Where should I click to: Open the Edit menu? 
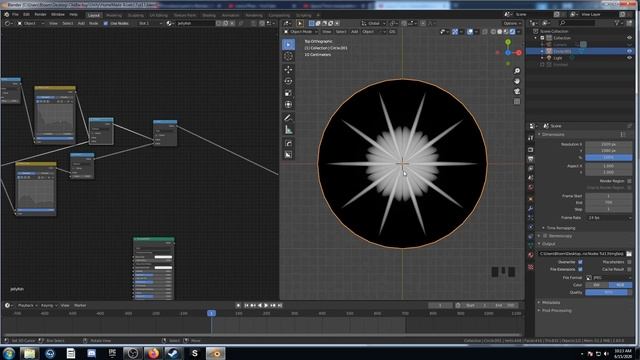pos(26,14)
